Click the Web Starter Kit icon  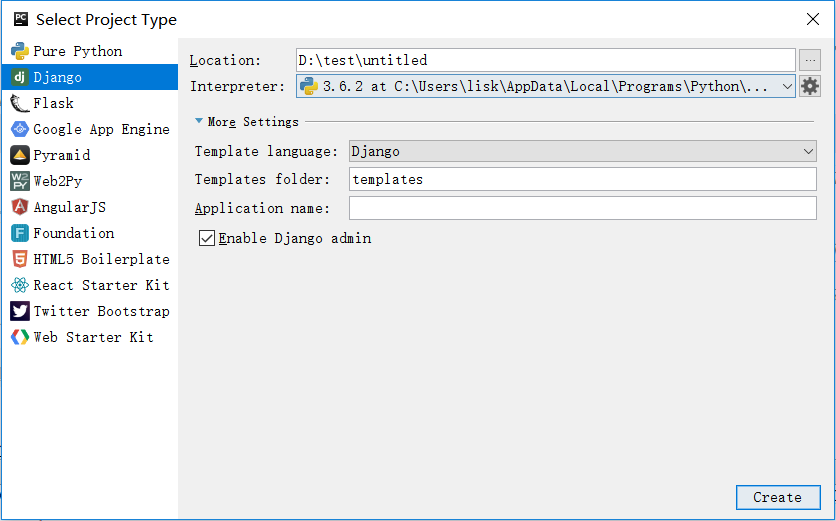point(20,337)
